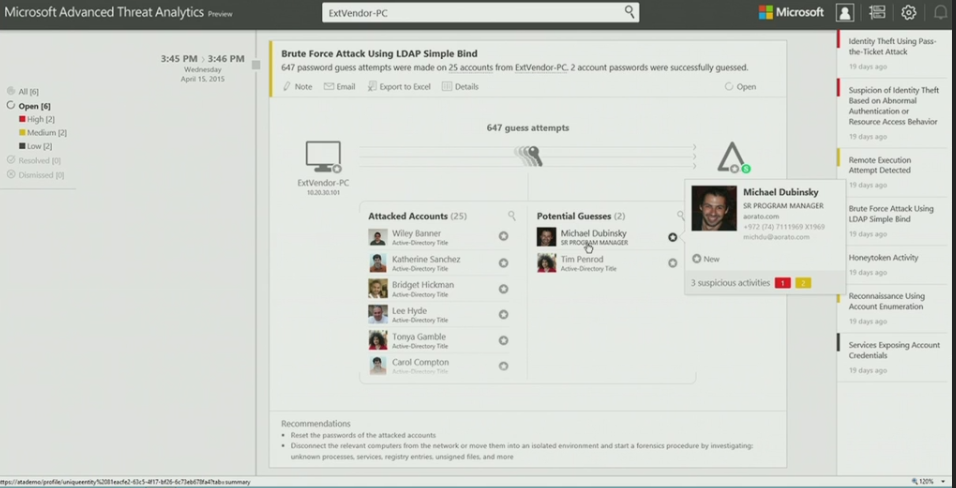This screenshot has height=488, width=956.
Task: Click the ExtVendor-PC computer icon
Action: (x=323, y=157)
